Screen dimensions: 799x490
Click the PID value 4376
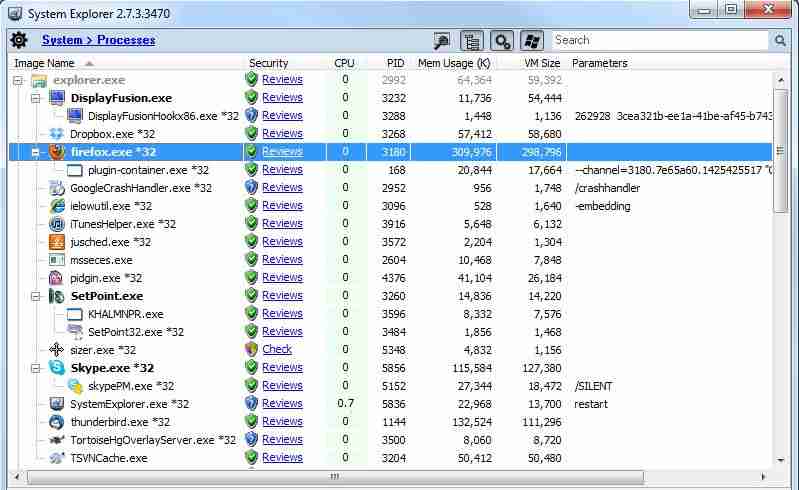(x=393, y=278)
